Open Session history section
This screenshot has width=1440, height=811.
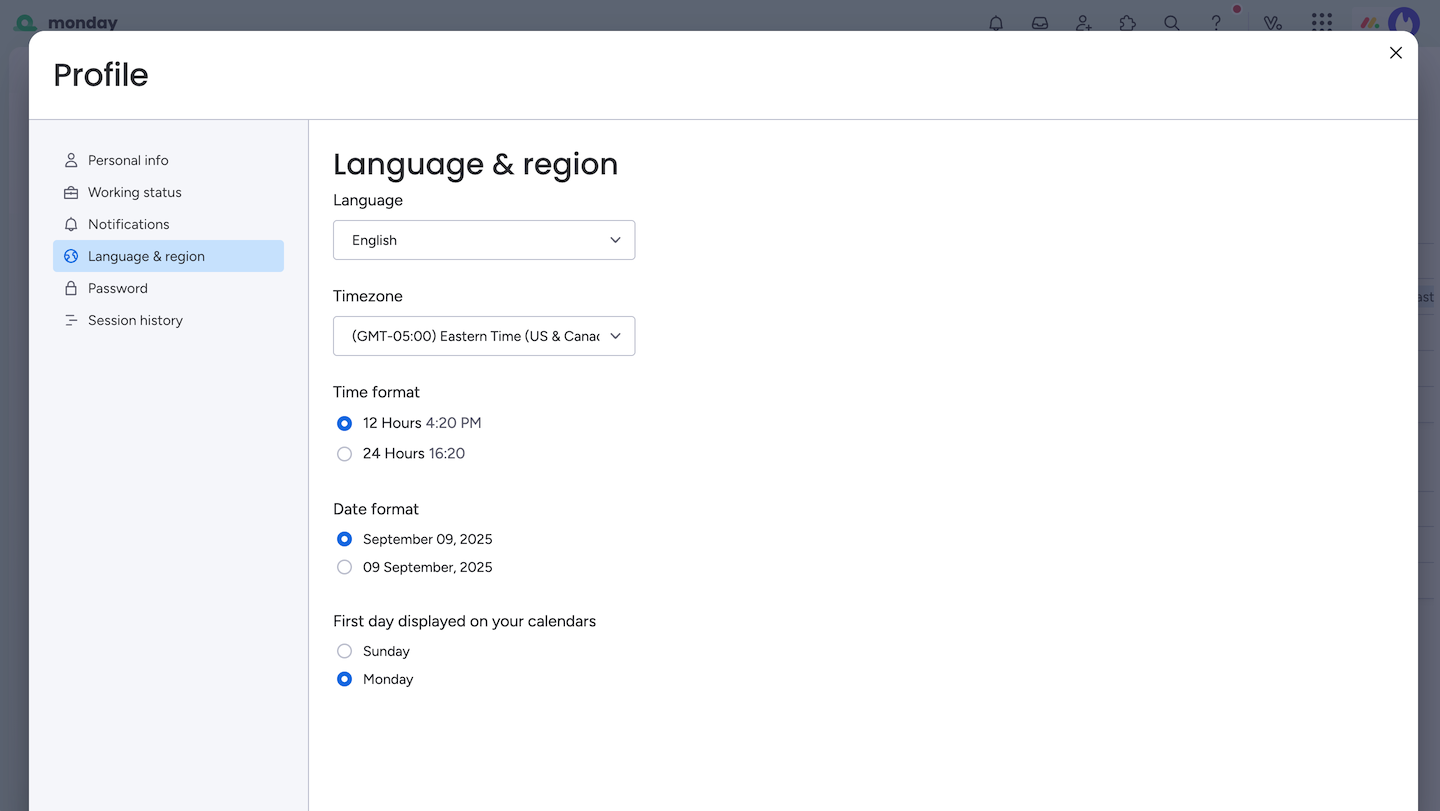(x=168, y=320)
